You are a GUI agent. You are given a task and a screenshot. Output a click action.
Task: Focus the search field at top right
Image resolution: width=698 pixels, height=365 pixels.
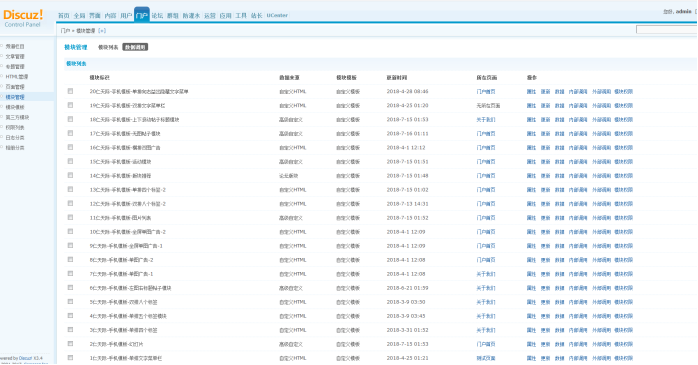(666, 30)
